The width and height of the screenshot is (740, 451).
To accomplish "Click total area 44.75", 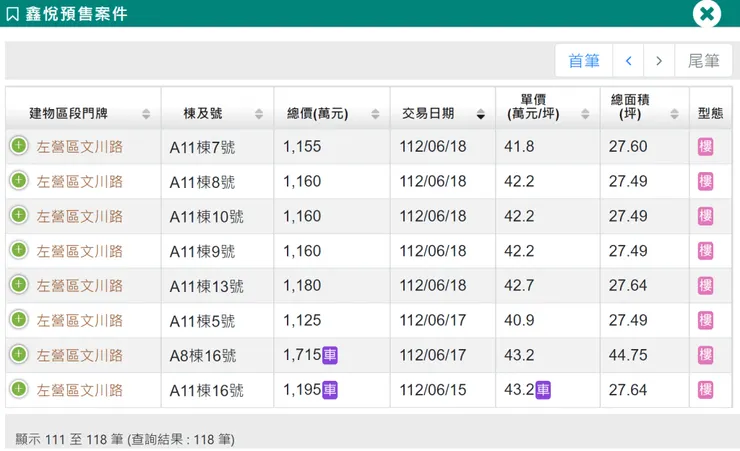I will click(x=628, y=355).
